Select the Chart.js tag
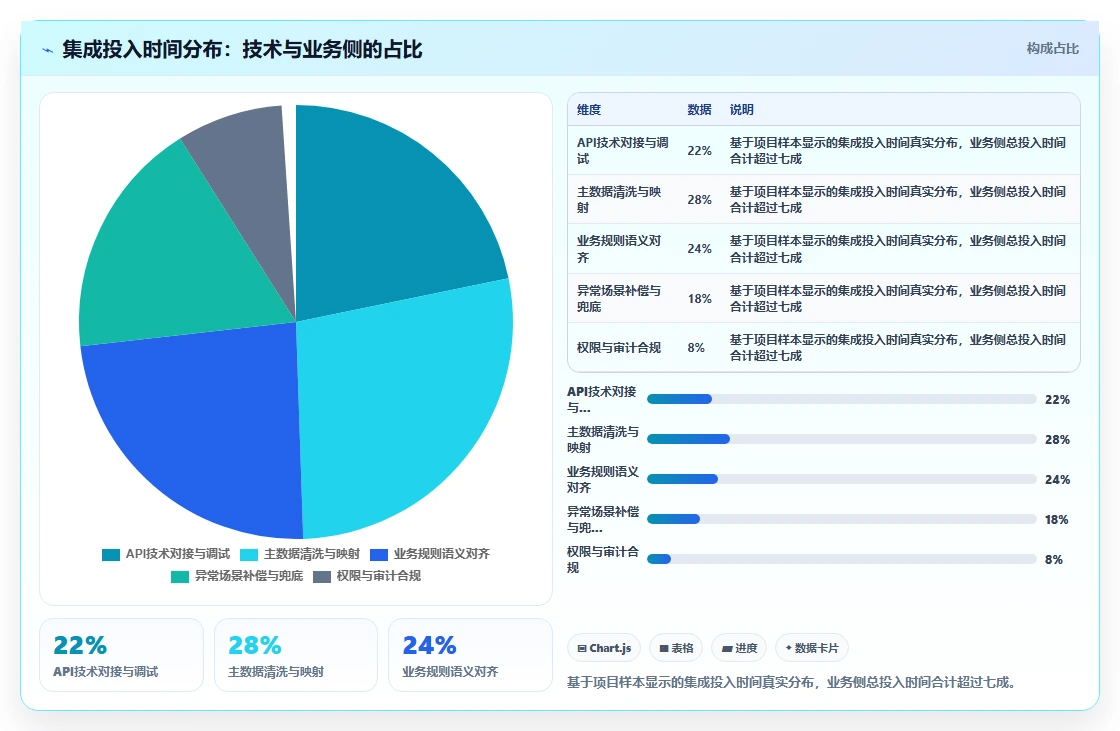This screenshot has height=731, width=1120. click(x=604, y=648)
